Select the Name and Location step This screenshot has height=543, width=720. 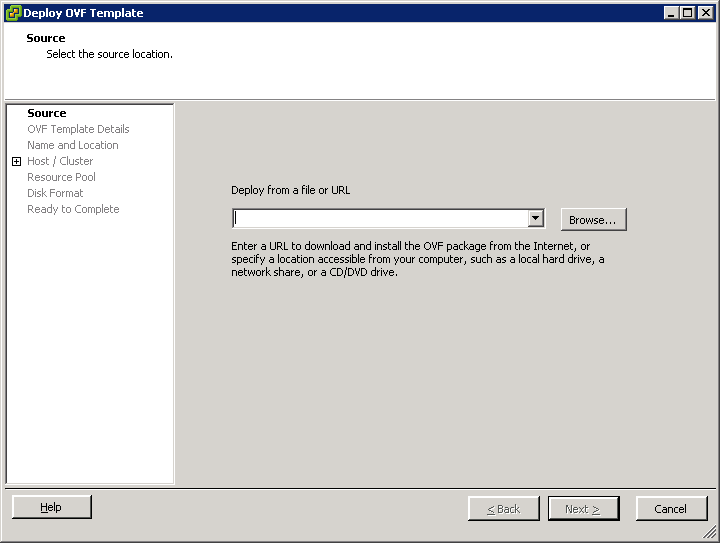pyautogui.click(x=73, y=145)
